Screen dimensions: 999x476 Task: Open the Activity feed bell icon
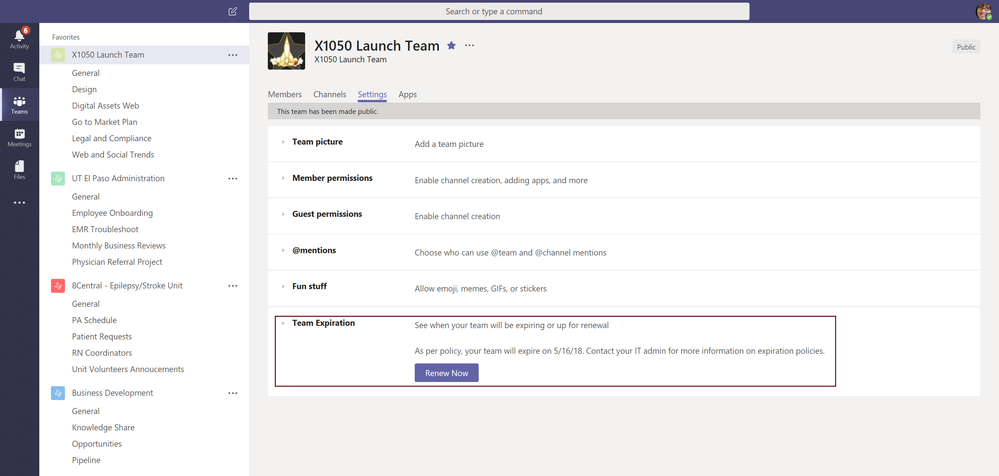pos(19,36)
